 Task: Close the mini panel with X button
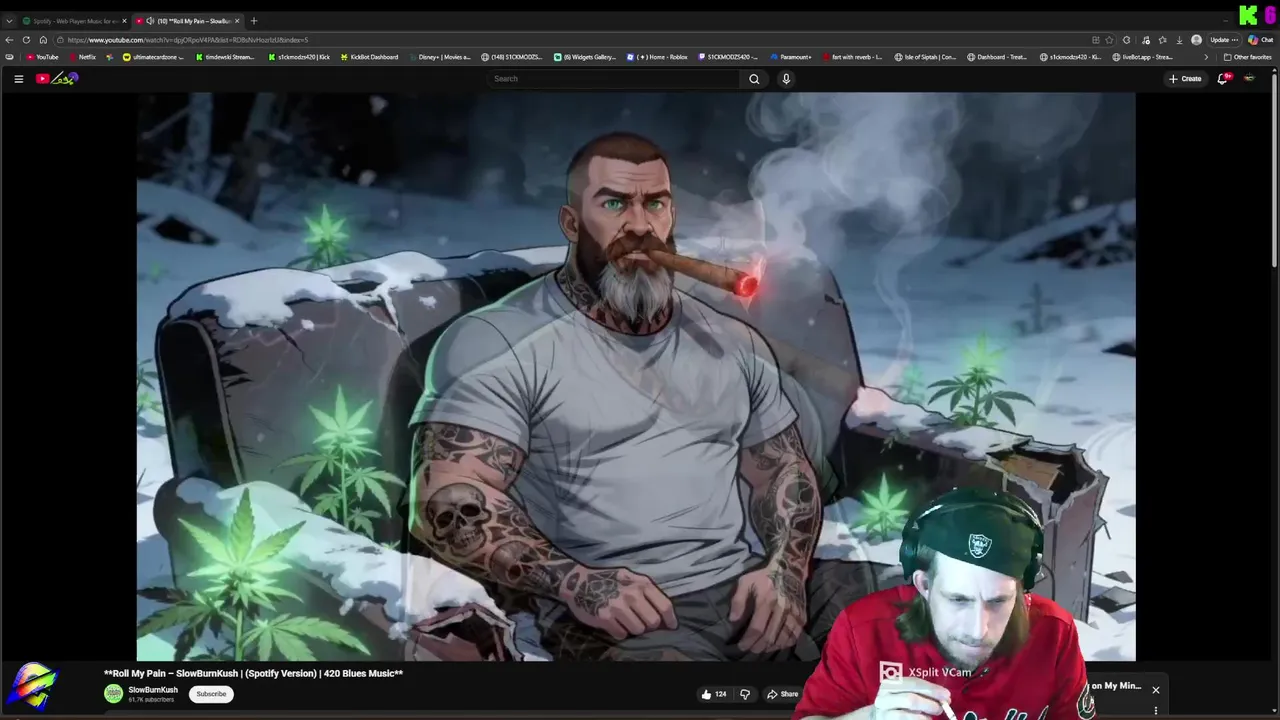click(x=1155, y=690)
